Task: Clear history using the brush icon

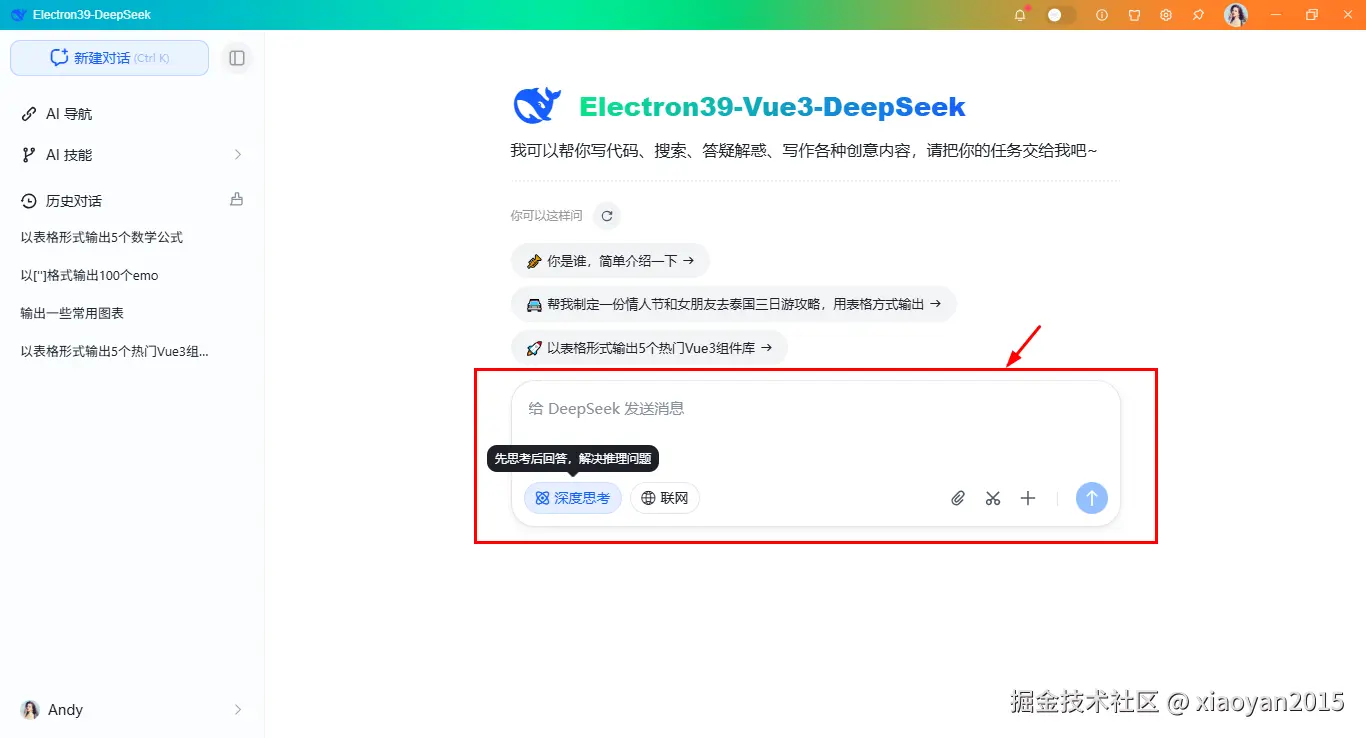Action: (x=237, y=199)
